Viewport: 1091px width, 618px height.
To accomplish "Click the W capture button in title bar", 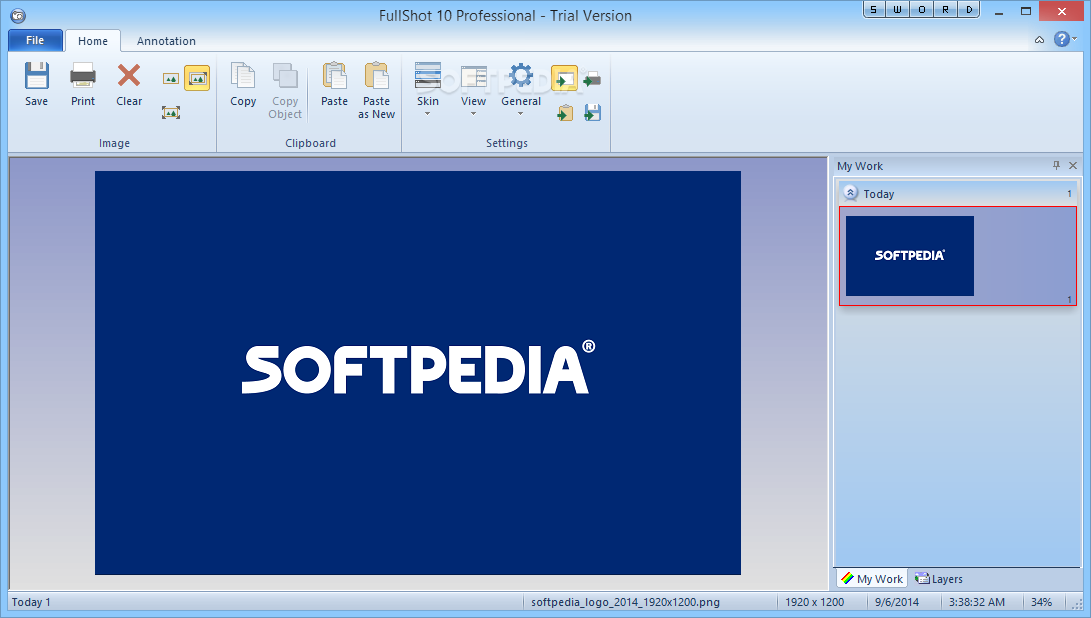I will (x=898, y=10).
